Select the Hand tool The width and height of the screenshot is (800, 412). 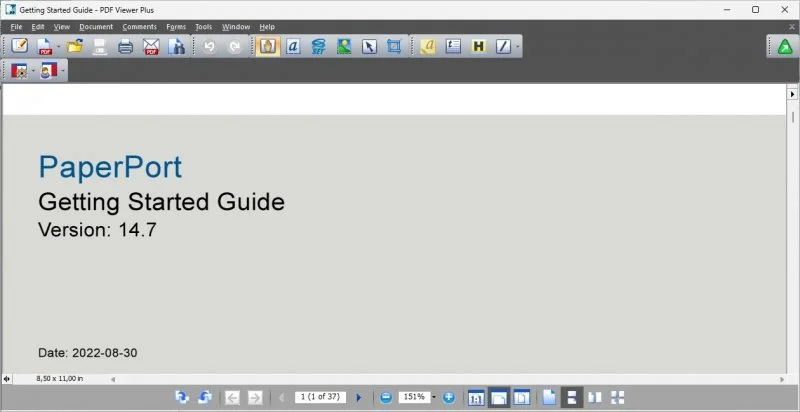click(x=268, y=46)
